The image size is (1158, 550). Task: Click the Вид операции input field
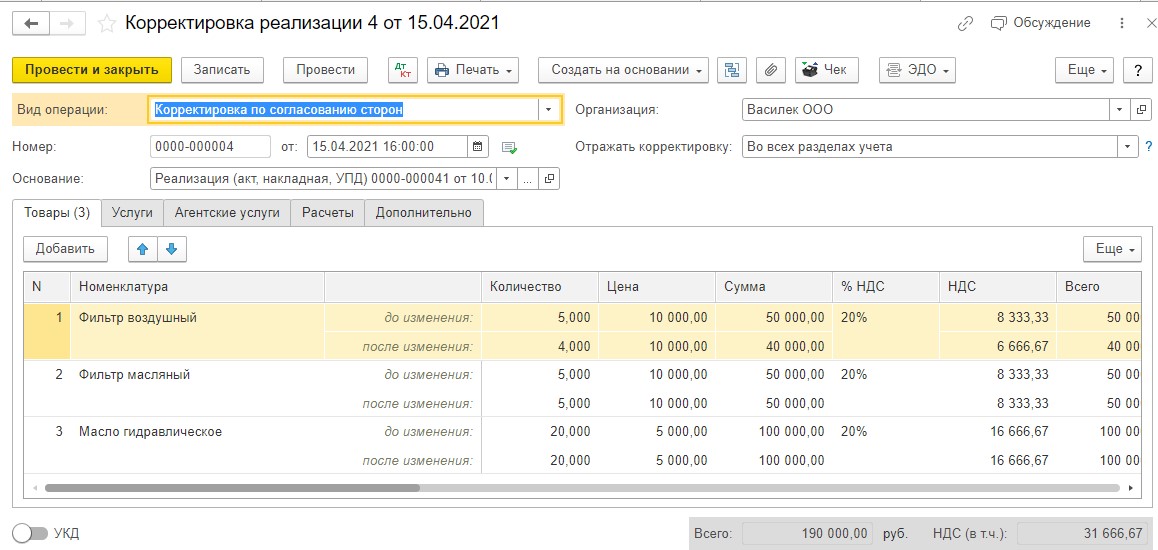pos(344,109)
